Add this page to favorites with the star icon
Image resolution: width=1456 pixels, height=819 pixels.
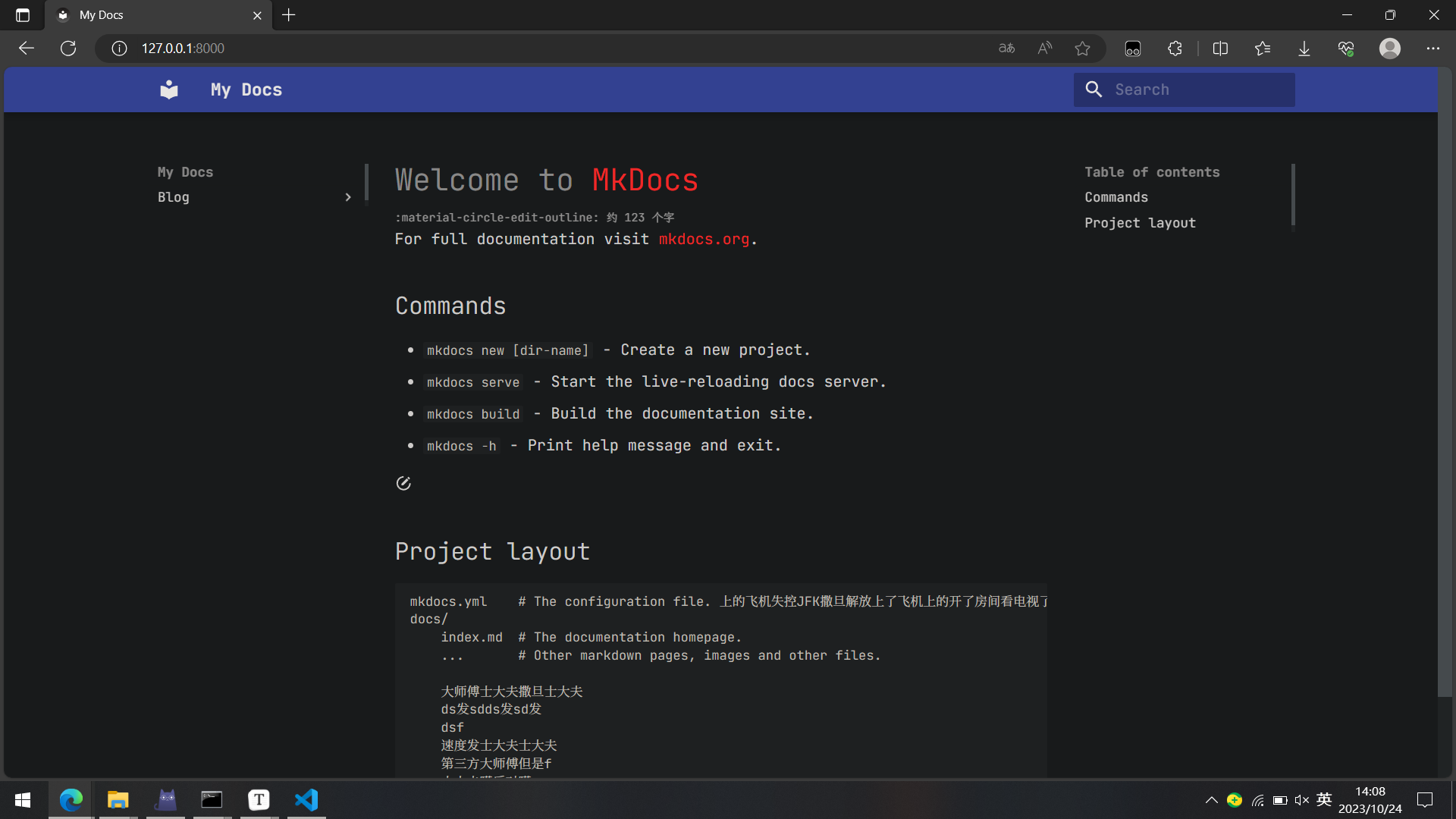pyautogui.click(x=1082, y=49)
